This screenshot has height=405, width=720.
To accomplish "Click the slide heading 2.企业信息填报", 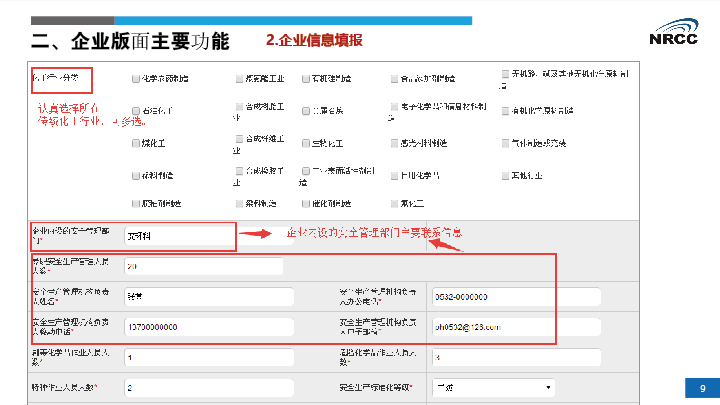I will tap(314, 41).
